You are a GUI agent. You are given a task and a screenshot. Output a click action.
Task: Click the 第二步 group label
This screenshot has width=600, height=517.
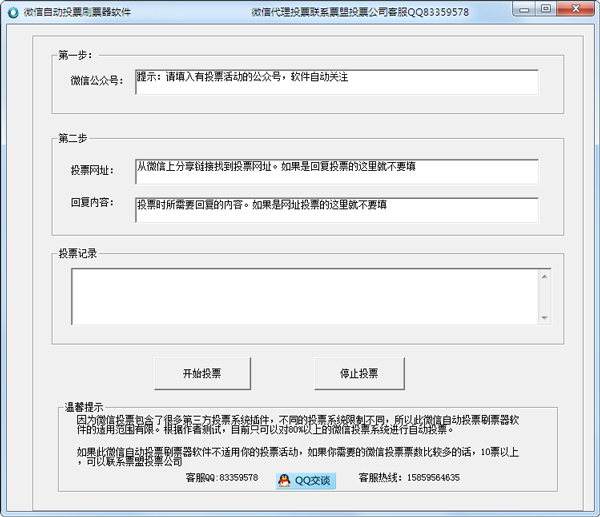[73, 138]
